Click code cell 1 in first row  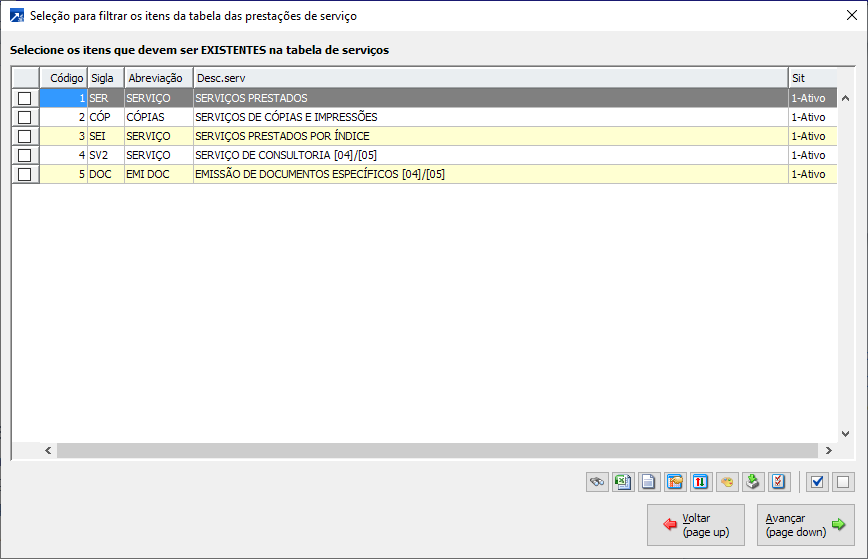pyautogui.click(x=63, y=98)
